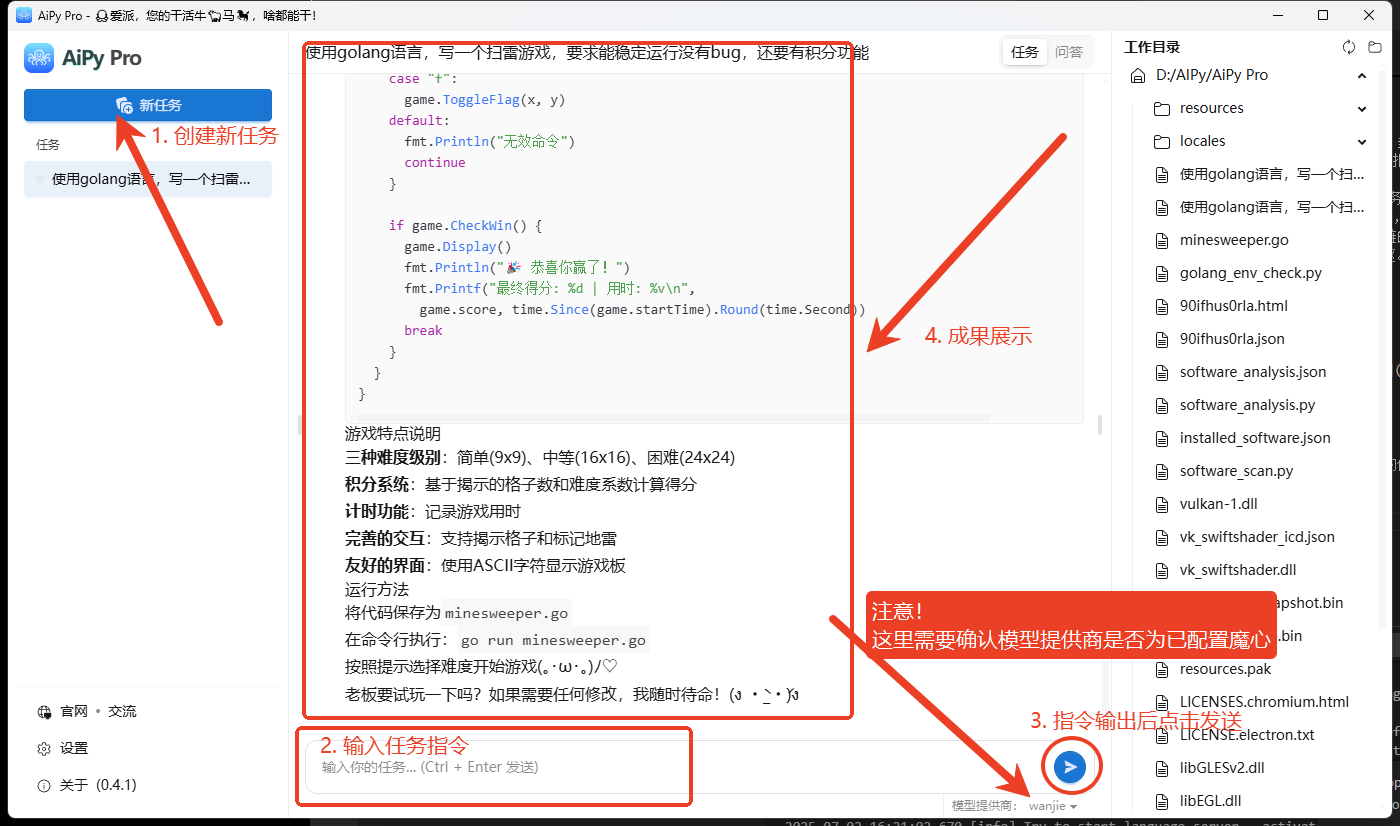Click file icon next to minesweeper.go
1400x826 pixels.
pyautogui.click(x=1161, y=240)
